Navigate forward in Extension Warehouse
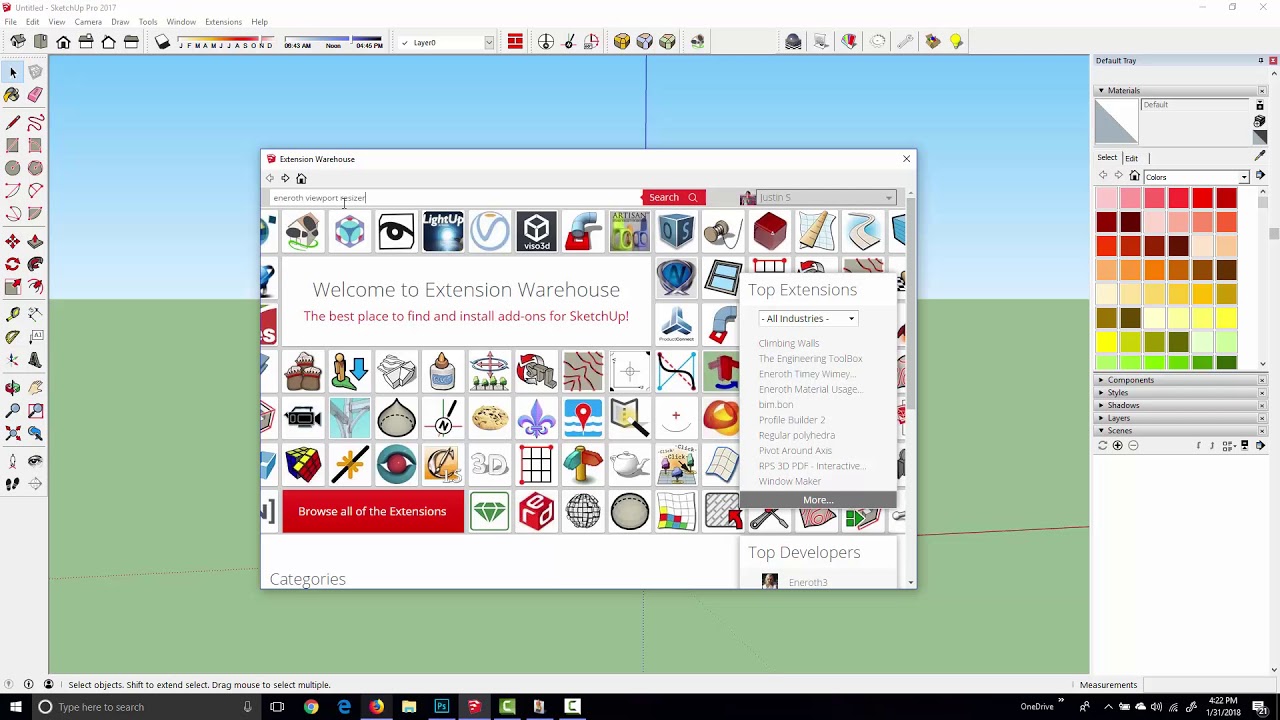The height and width of the screenshot is (720, 1280). coord(285,178)
